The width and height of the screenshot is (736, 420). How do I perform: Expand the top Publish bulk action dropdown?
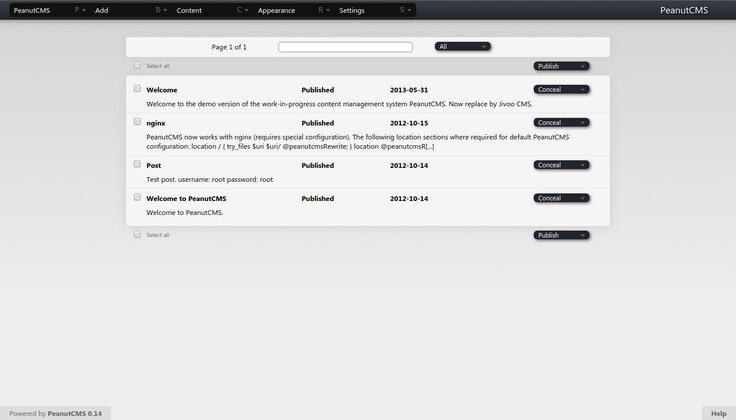561,67
